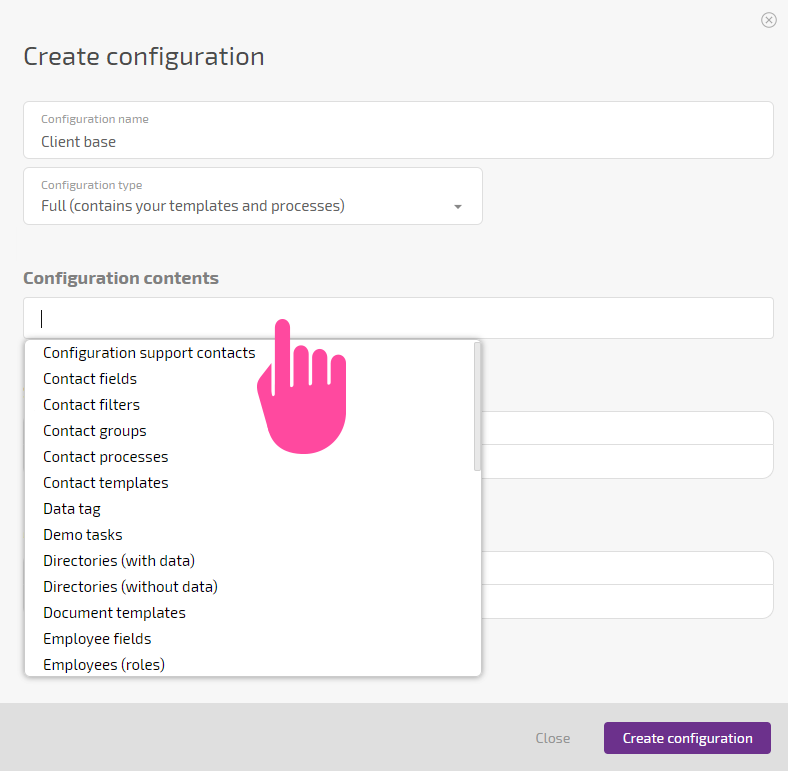Image resolution: width=788 pixels, height=771 pixels.
Task: Pick Employee fields from the list
Action: click(97, 639)
